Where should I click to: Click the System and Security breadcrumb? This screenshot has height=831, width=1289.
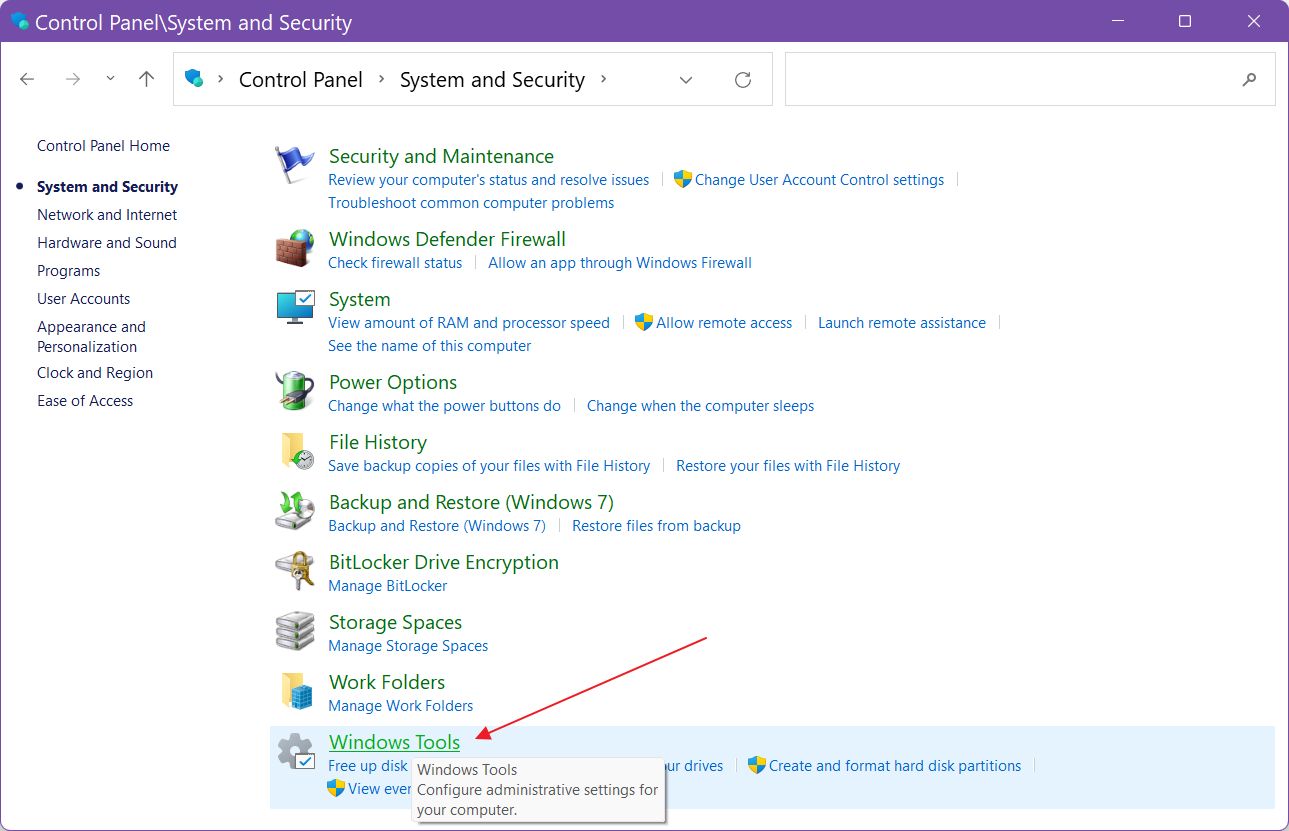492,80
